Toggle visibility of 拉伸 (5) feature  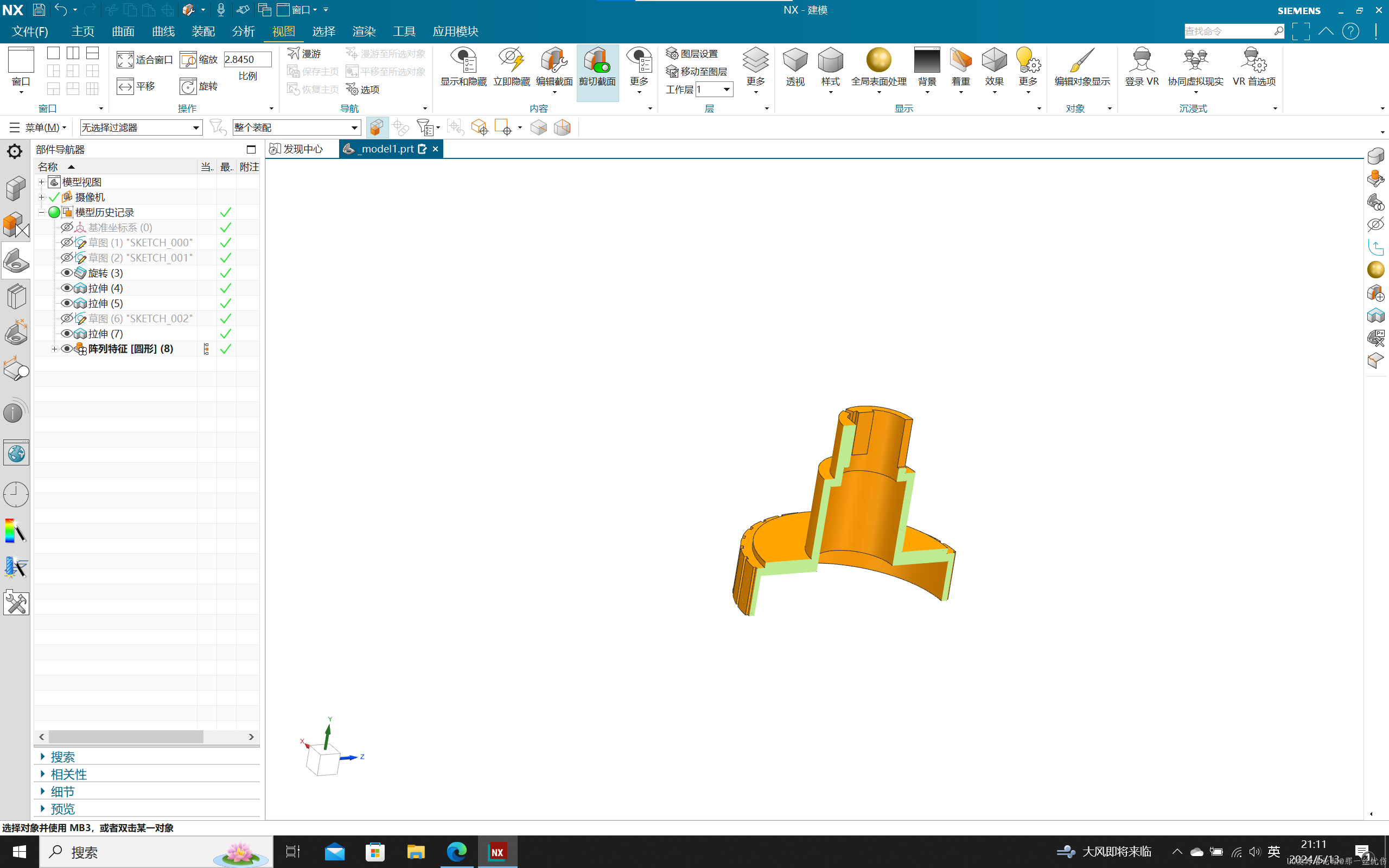(x=67, y=303)
